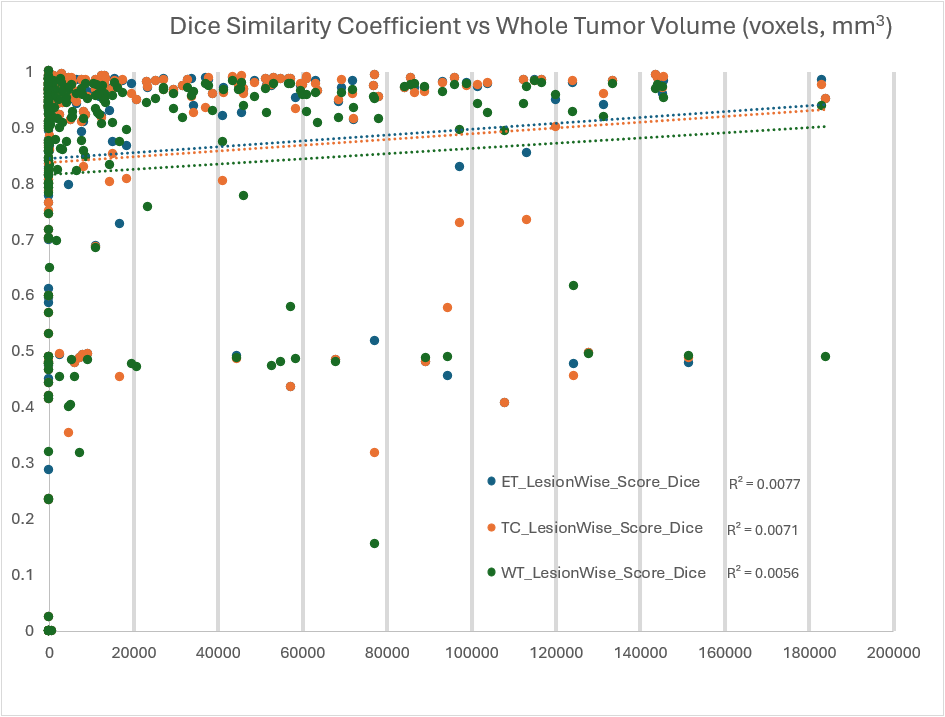Select the orange TC legend marker dot
Image resolution: width=945 pixels, height=717 pixels.
click(x=491, y=527)
